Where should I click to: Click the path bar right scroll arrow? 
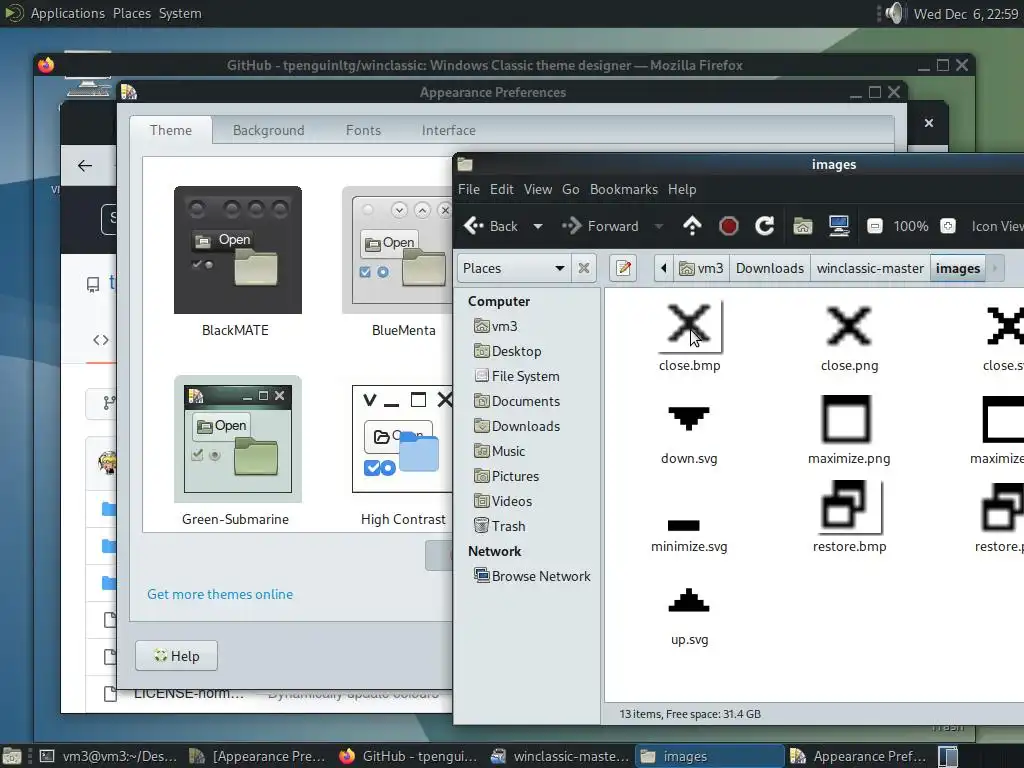(995, 268)
